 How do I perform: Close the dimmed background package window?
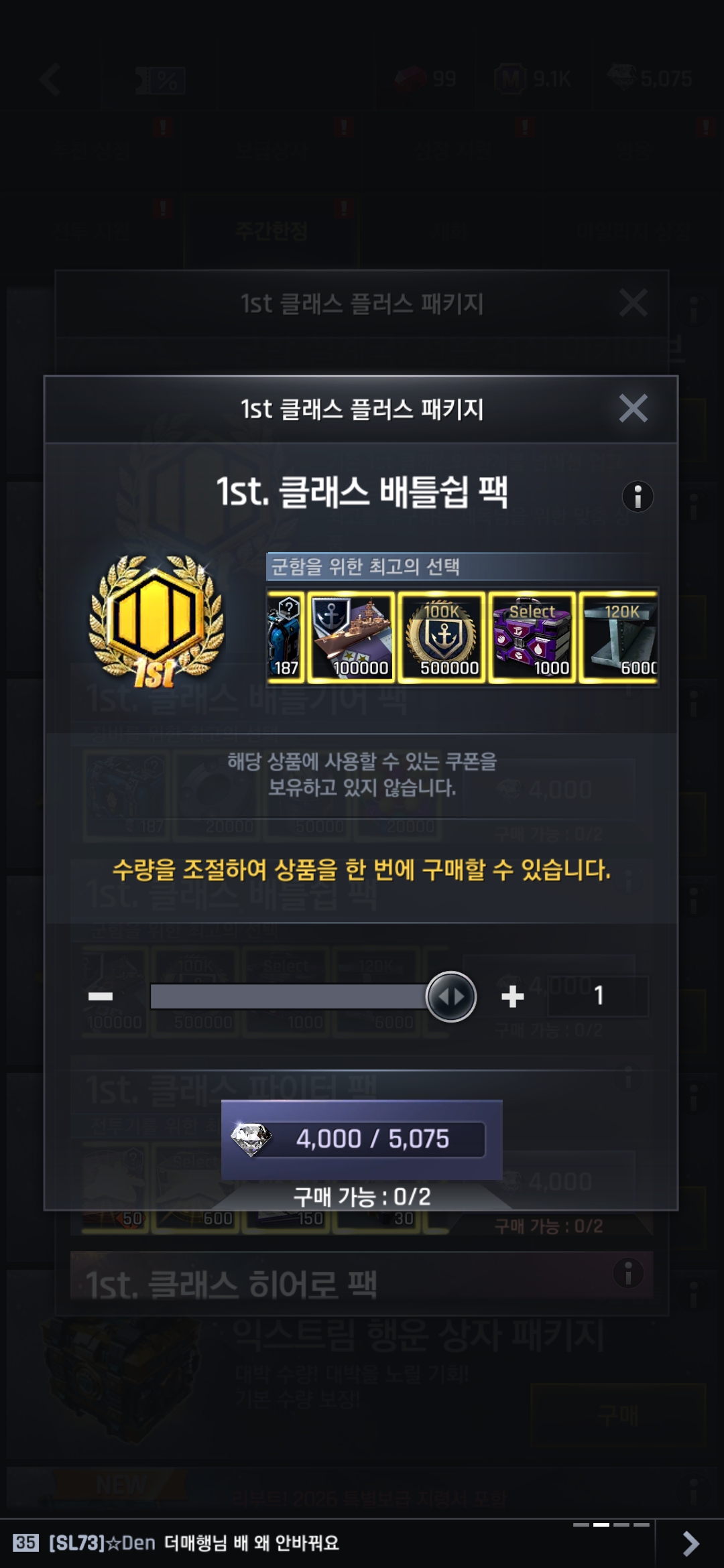tap(633, 303)
